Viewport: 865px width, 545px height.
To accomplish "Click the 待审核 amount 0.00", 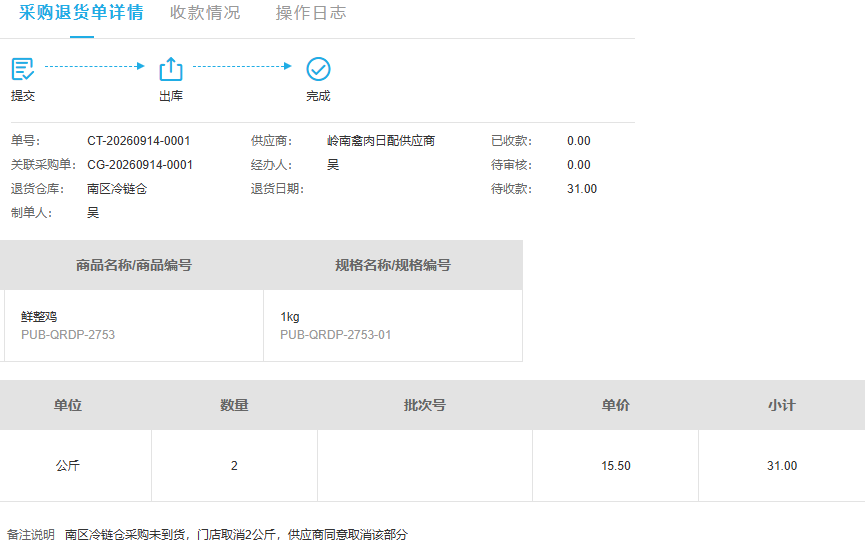I will point(579,165).
